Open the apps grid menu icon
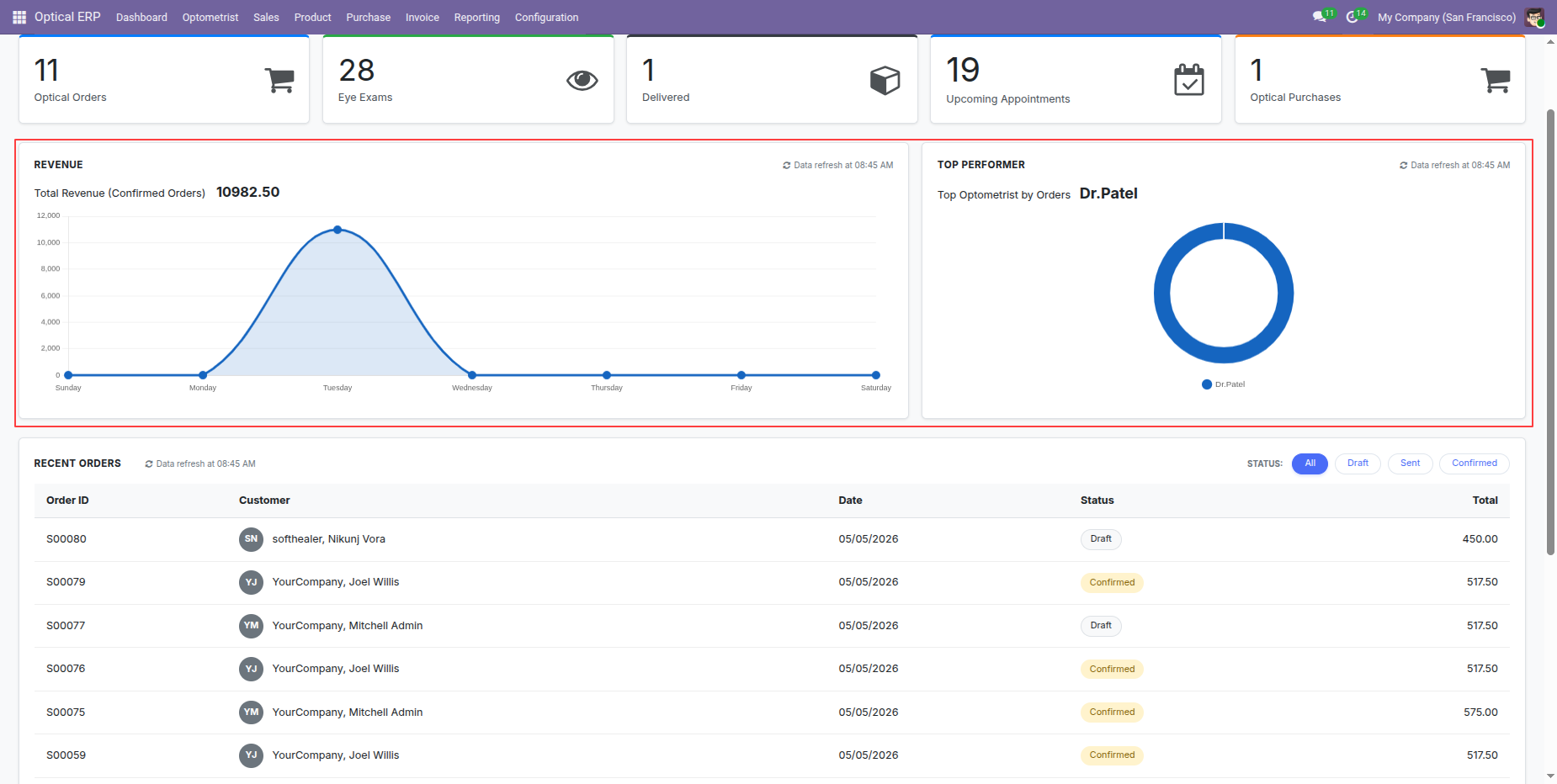This screenshot has height=784, width=1557. tap(19, 17)
